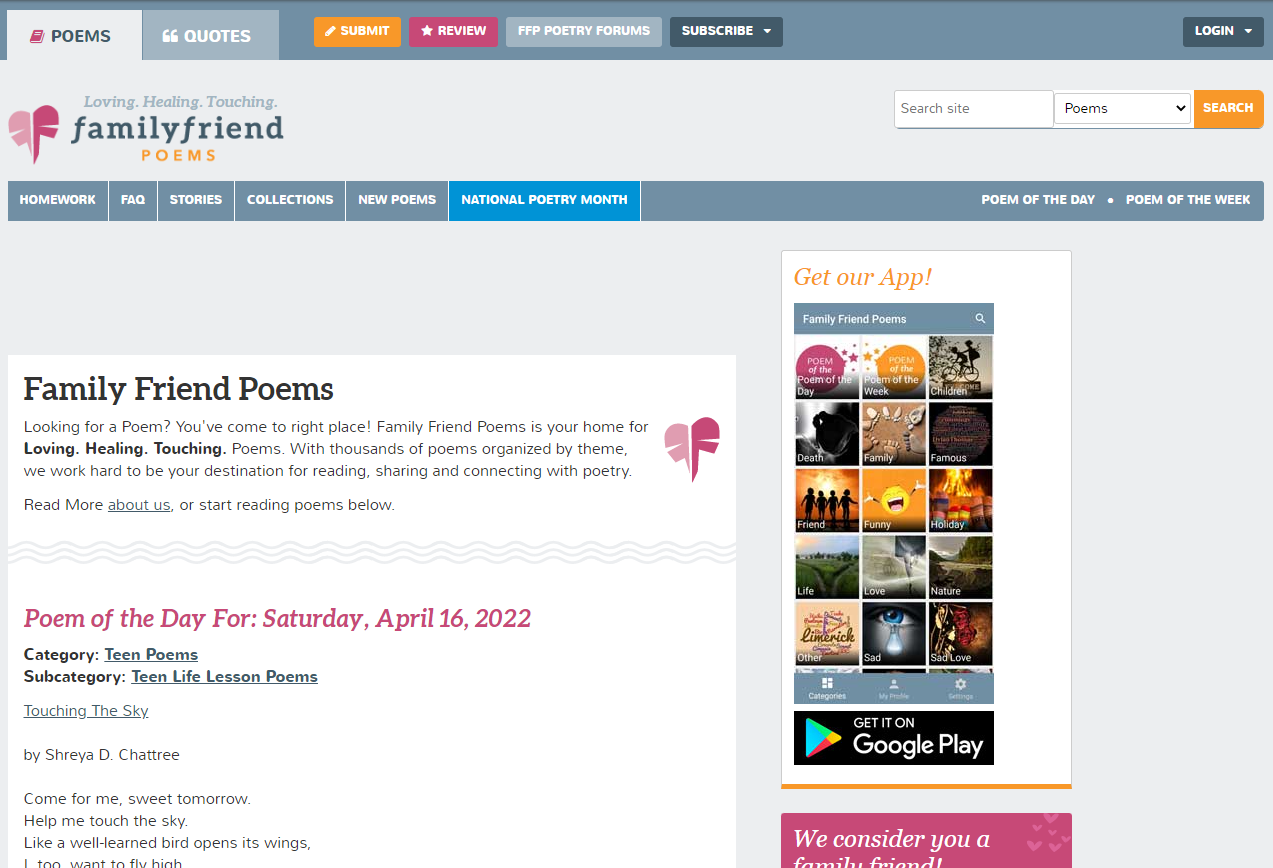Follow the Teen Life Lesson Poems link
The width and height of the screenshot is (1273, 868).
224,677
